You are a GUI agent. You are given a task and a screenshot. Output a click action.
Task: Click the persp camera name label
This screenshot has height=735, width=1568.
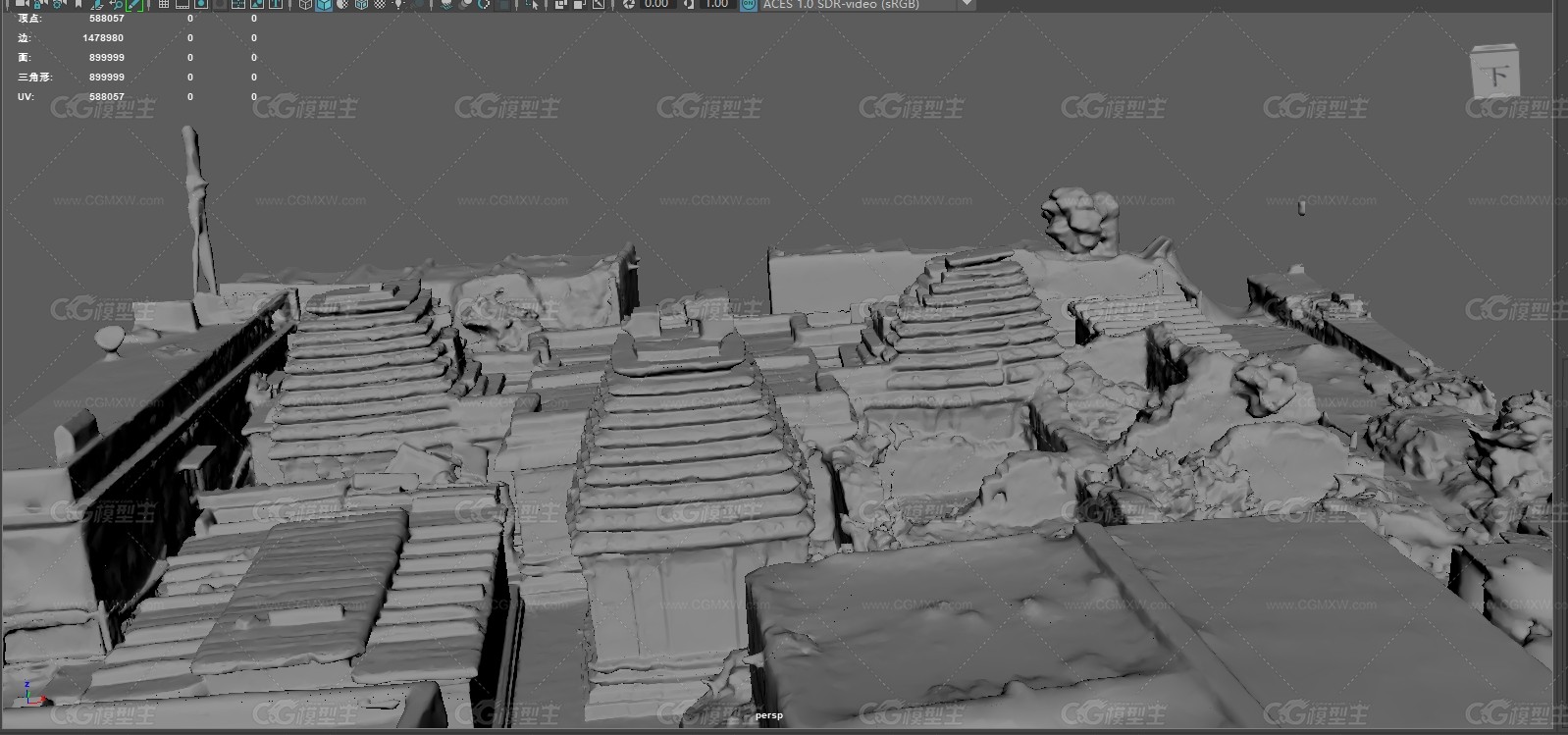[769, 715]
